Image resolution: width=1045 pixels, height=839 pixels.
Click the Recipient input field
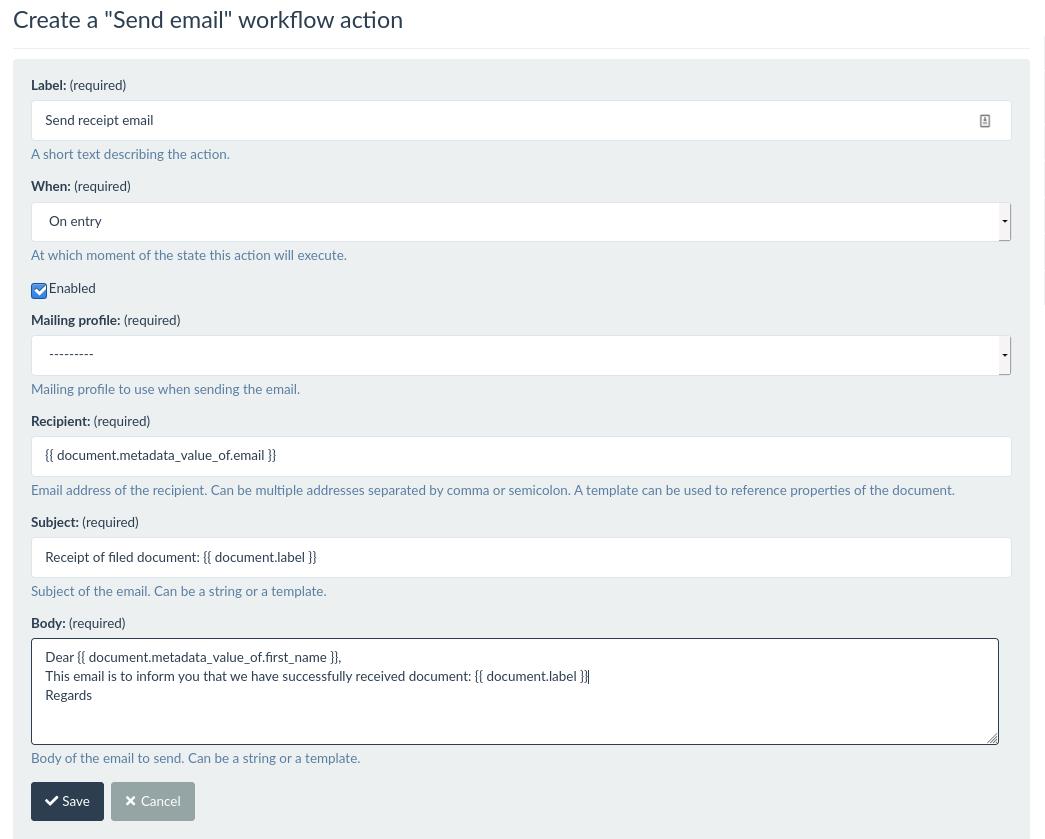(521, 456)
